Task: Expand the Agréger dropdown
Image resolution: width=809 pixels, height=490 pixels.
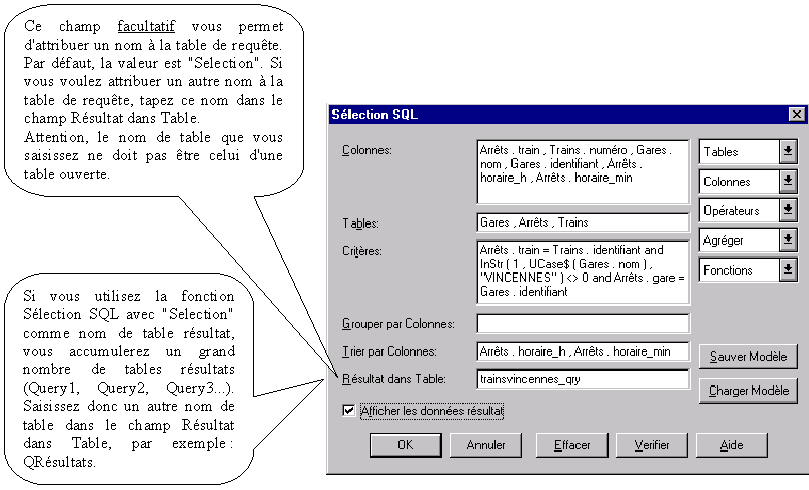Action: (x=788, y=240)
